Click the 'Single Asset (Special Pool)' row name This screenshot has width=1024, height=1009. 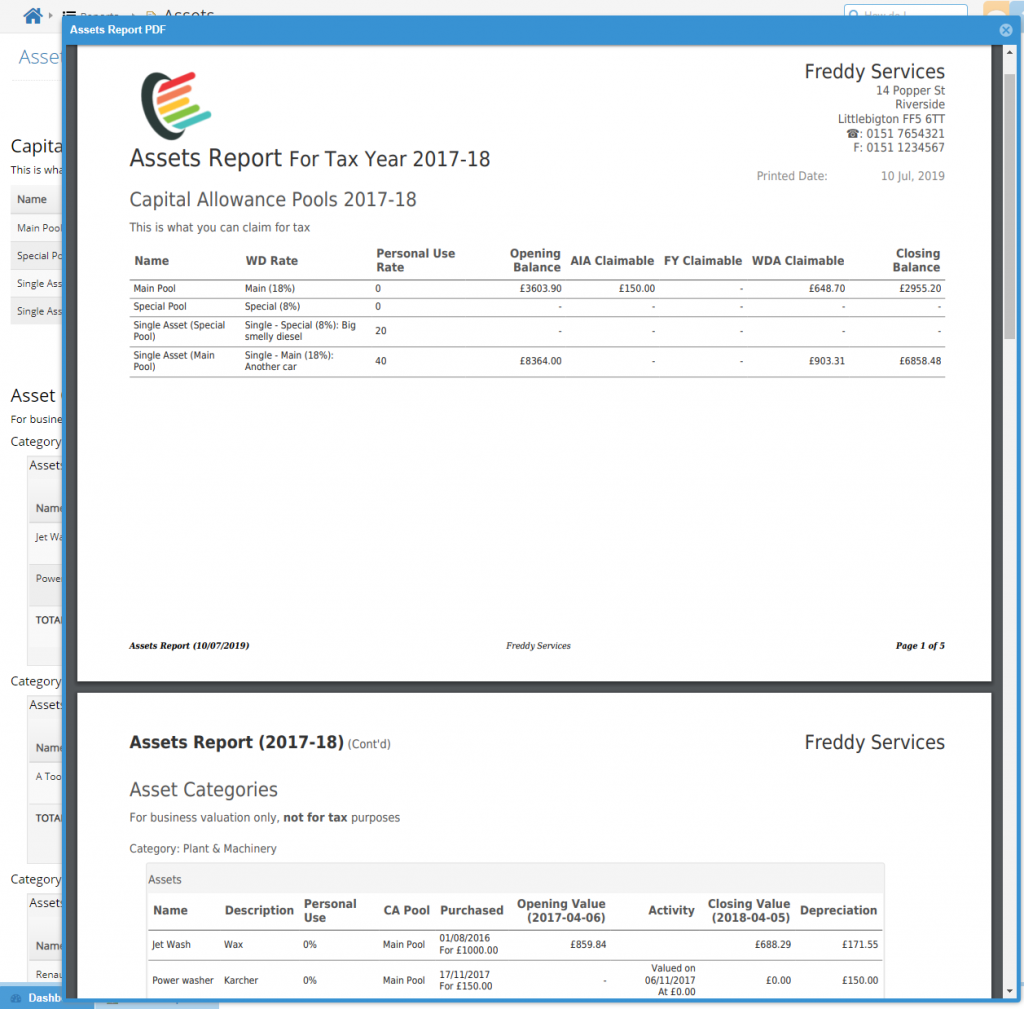[x=180, y=330]
